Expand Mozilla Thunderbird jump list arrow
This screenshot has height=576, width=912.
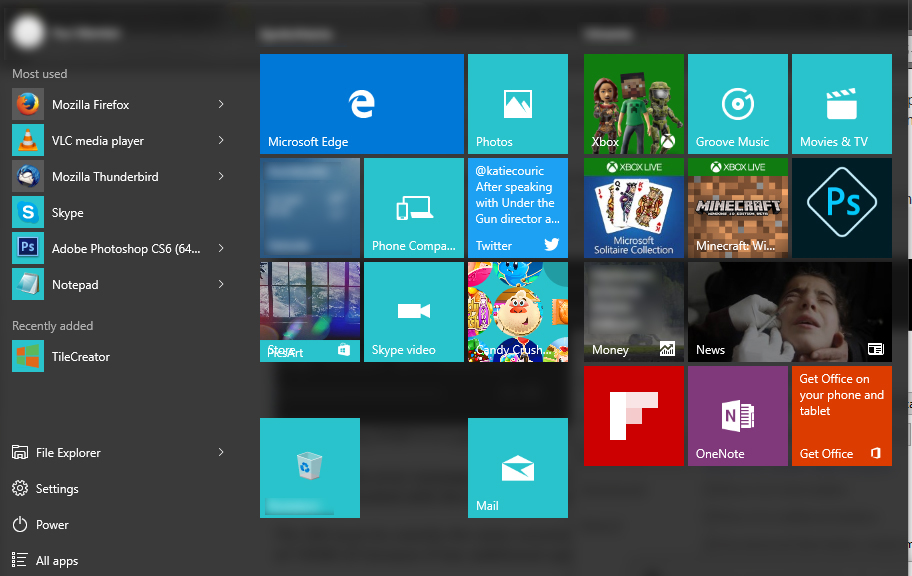pos(221,176)
